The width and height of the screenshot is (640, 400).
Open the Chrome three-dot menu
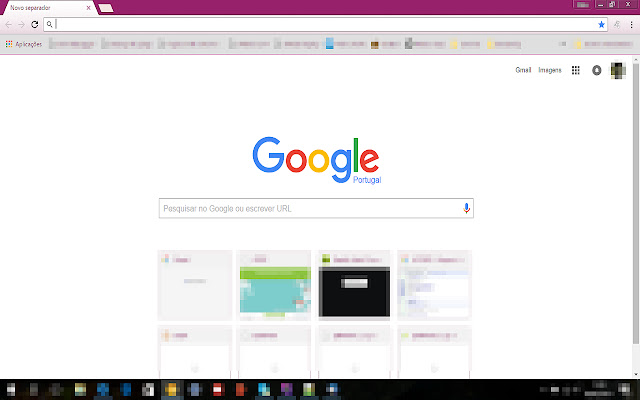click(x=631, y=24)
